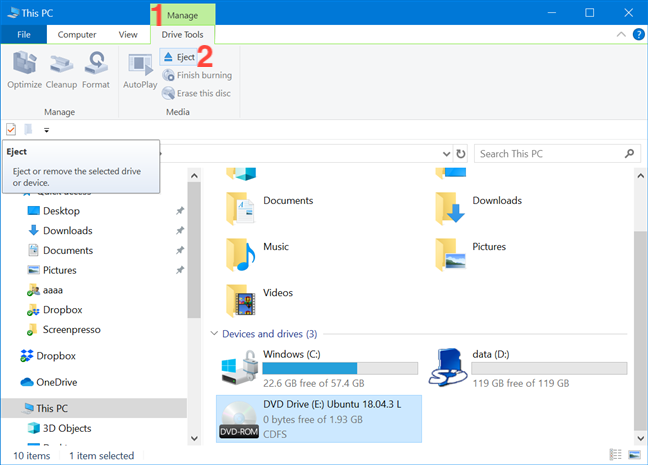Select the Downloads folder icon in main pane

pyautogui.click(x=450, y=208)
